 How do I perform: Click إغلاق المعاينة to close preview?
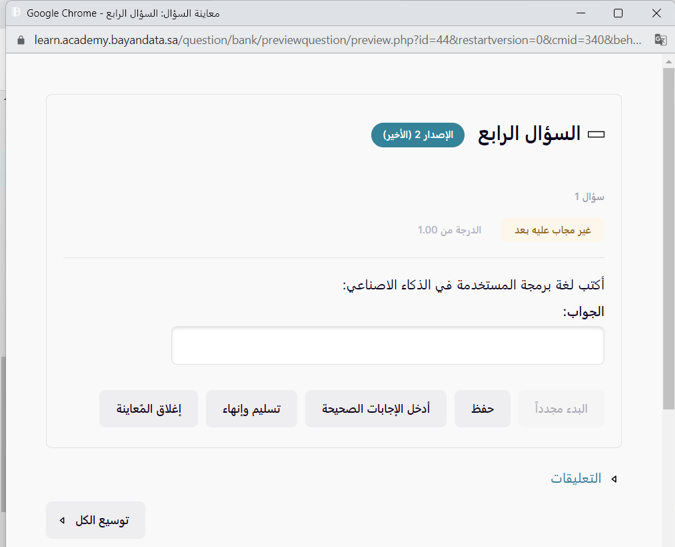point(148,409)
